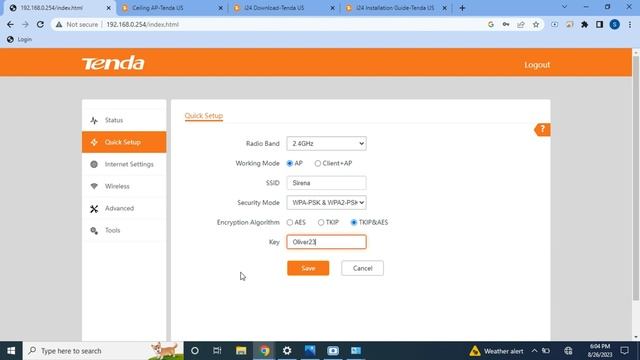This screenshot has height=360, width=640.
Task: Open File Explorer from taskbar
Action: pyautogui.click(x=241, y=351)
